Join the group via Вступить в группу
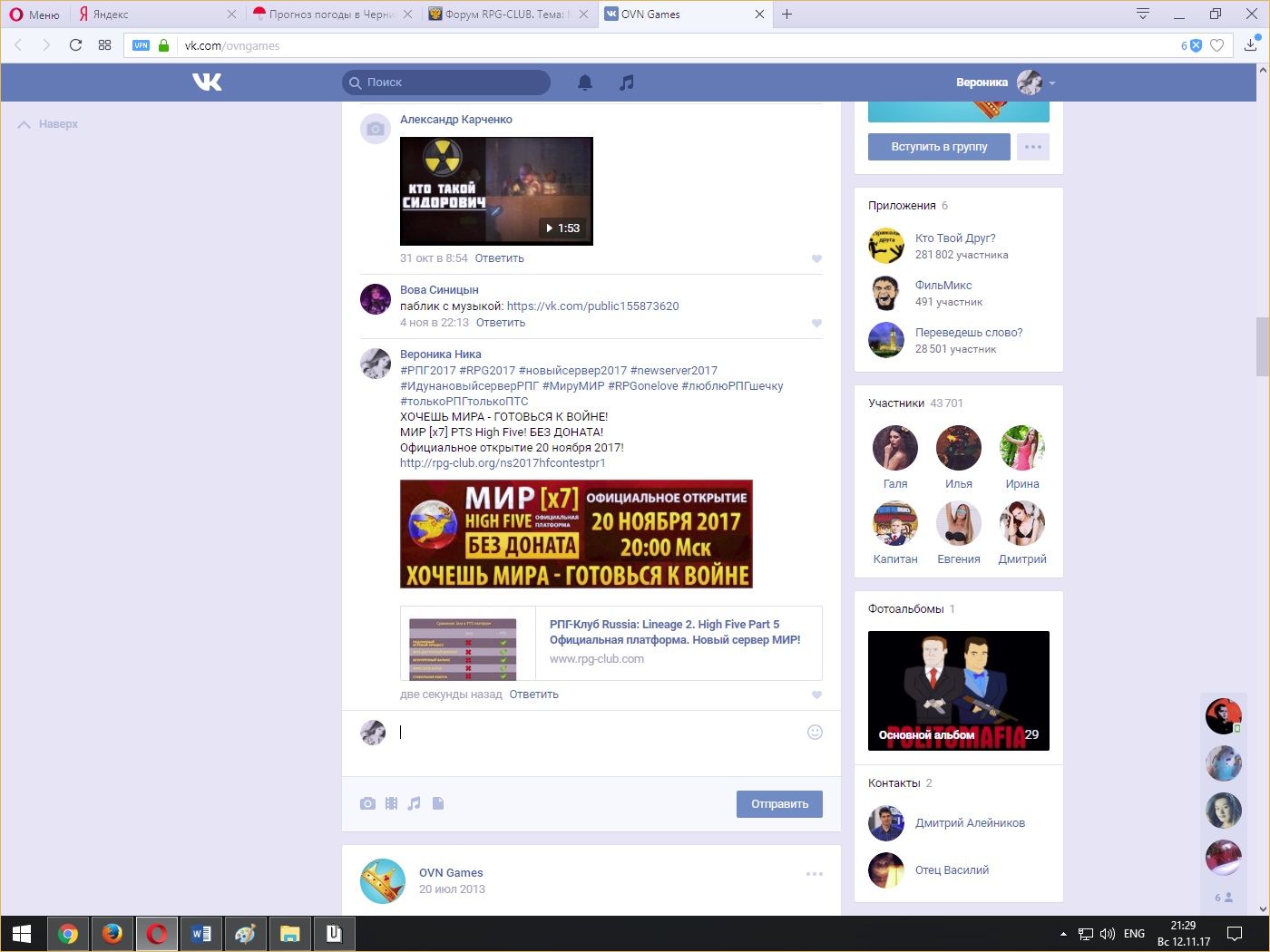Screen dimensions: 1270x952 (x=939, y=147)
